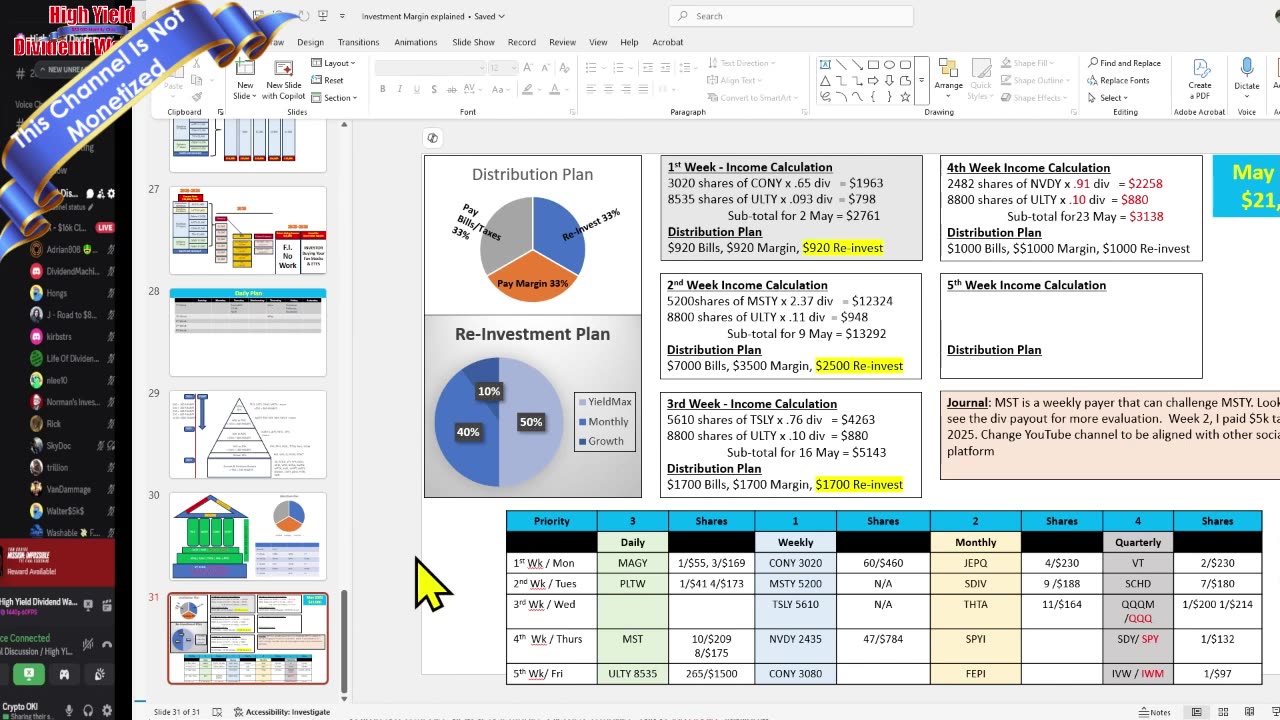The height and width of the screenshot is (720, 1280).
Task: Select slide 30 thumbnail
Action: pyautogui.click(x=248, y=536)
